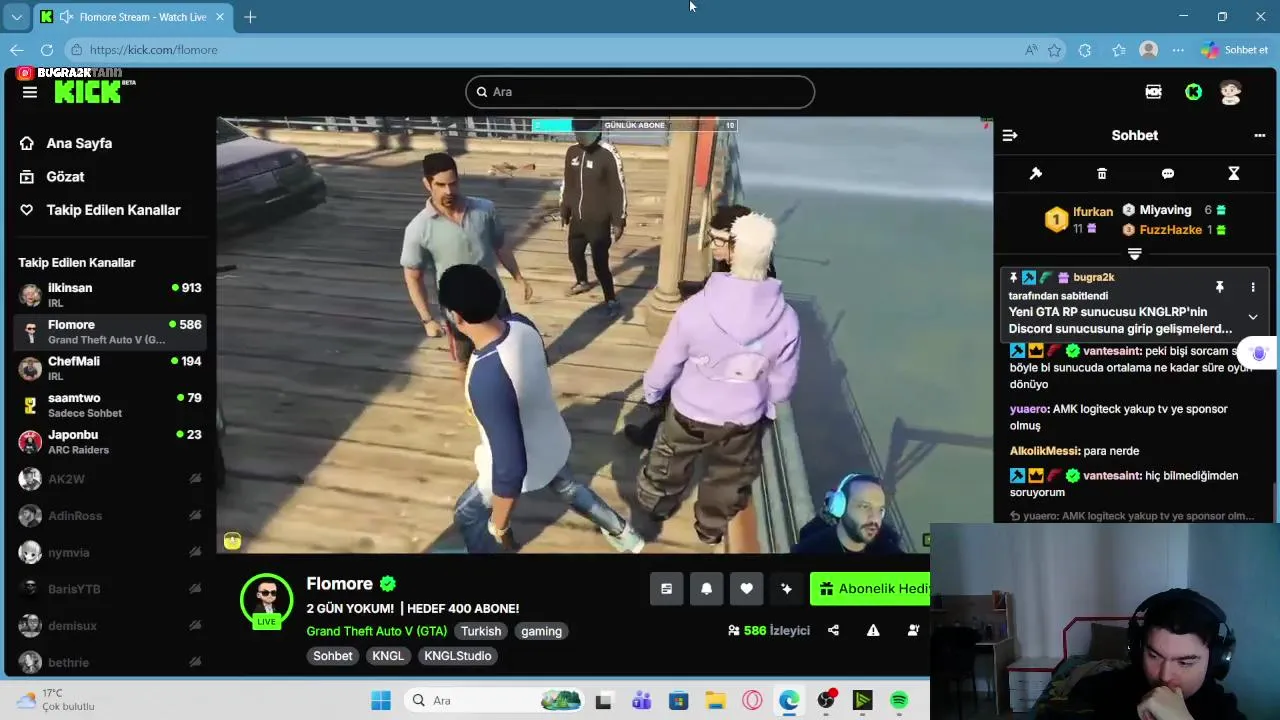The image size is (1280, 720).
Task: Open the clip list icon under the stream
Action: tap(667, 589)
